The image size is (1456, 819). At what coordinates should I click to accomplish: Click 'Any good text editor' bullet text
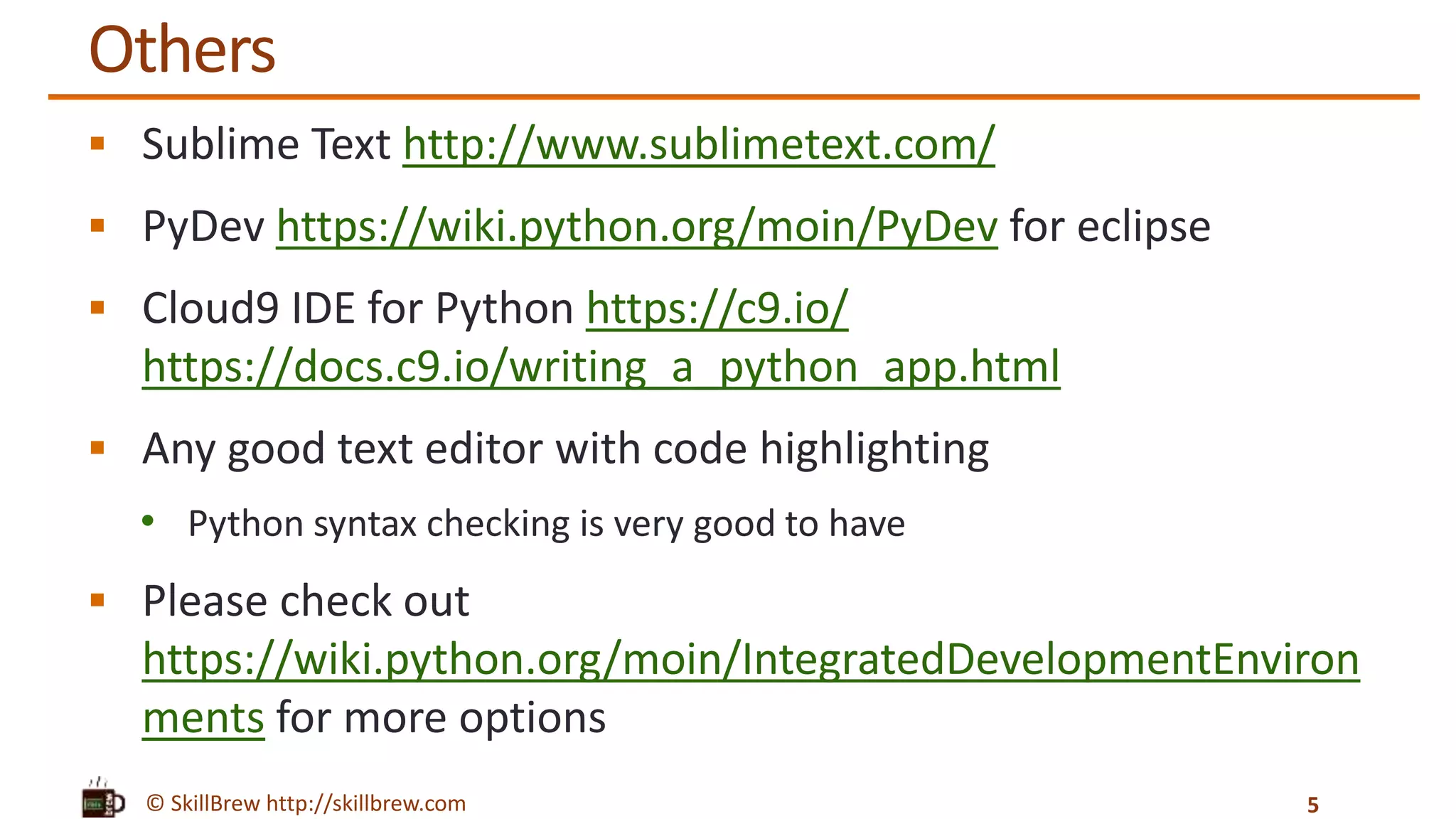coord(565,449)
